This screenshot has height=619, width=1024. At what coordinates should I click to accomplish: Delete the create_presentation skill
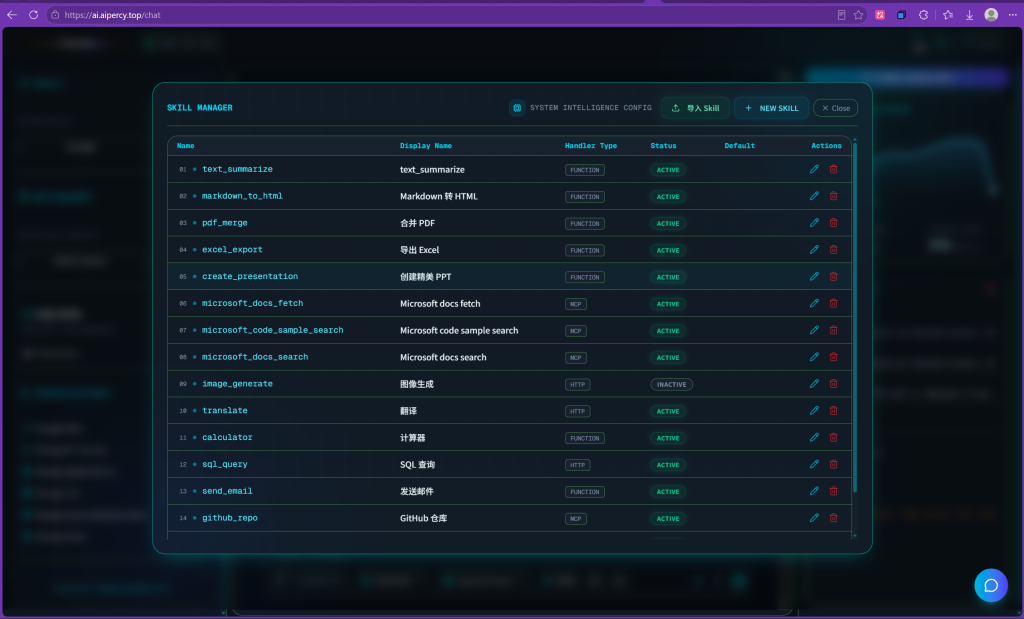tap(833, 276)
